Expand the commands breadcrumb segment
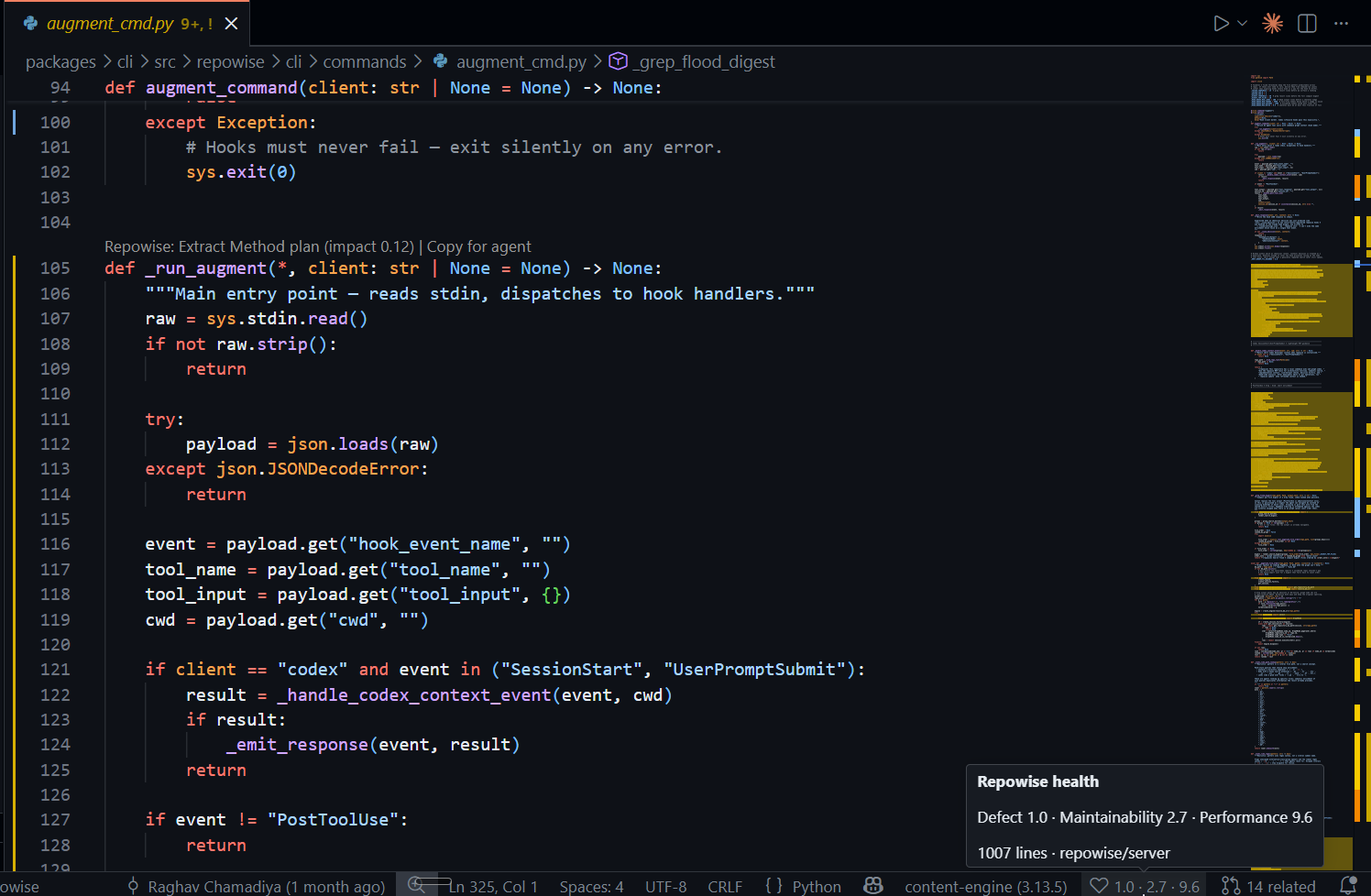 [x=365, y=62]
